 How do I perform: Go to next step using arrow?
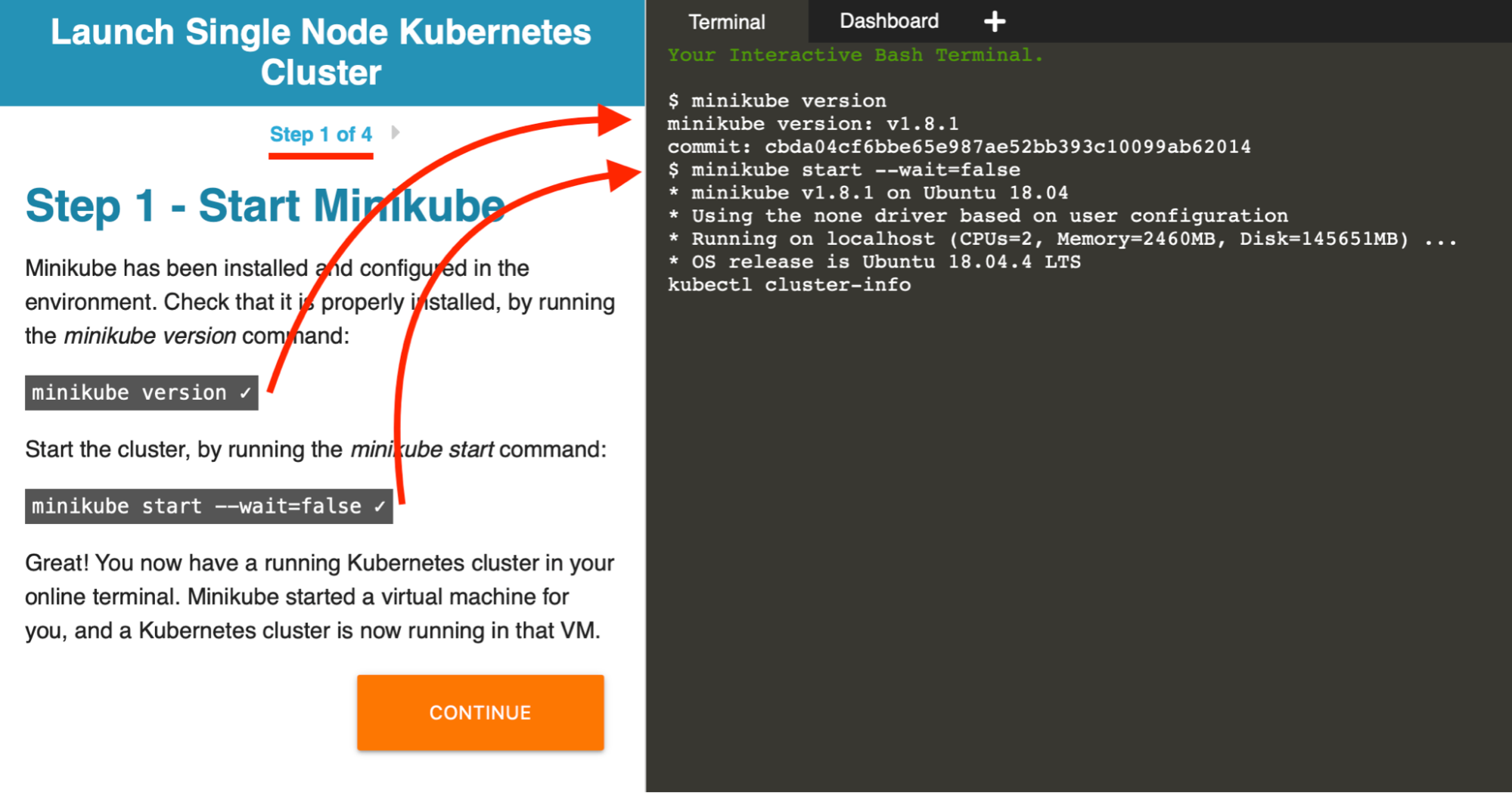point(396,133)
